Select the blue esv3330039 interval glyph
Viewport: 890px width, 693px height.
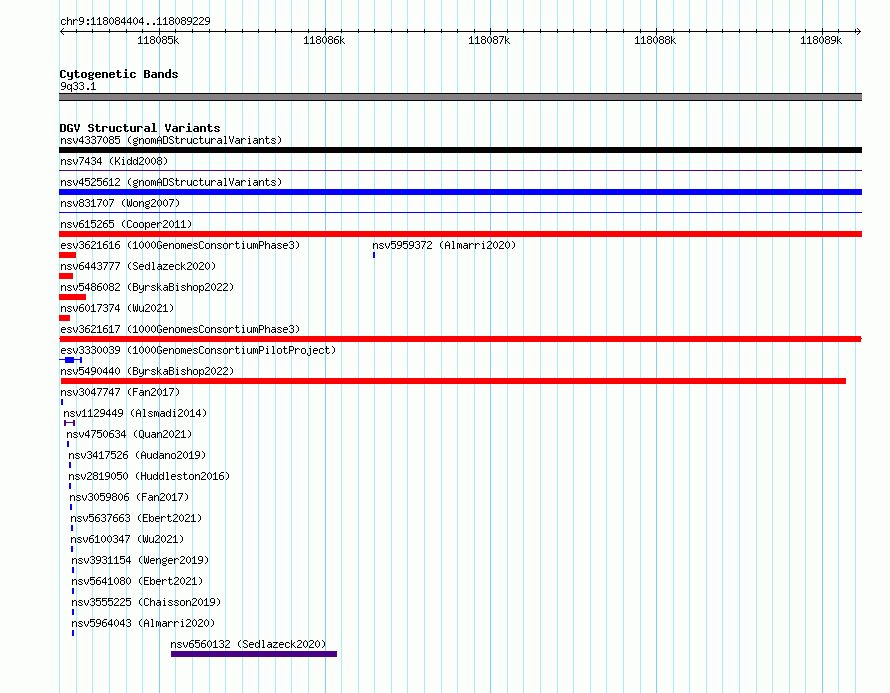tap(70, 360)
